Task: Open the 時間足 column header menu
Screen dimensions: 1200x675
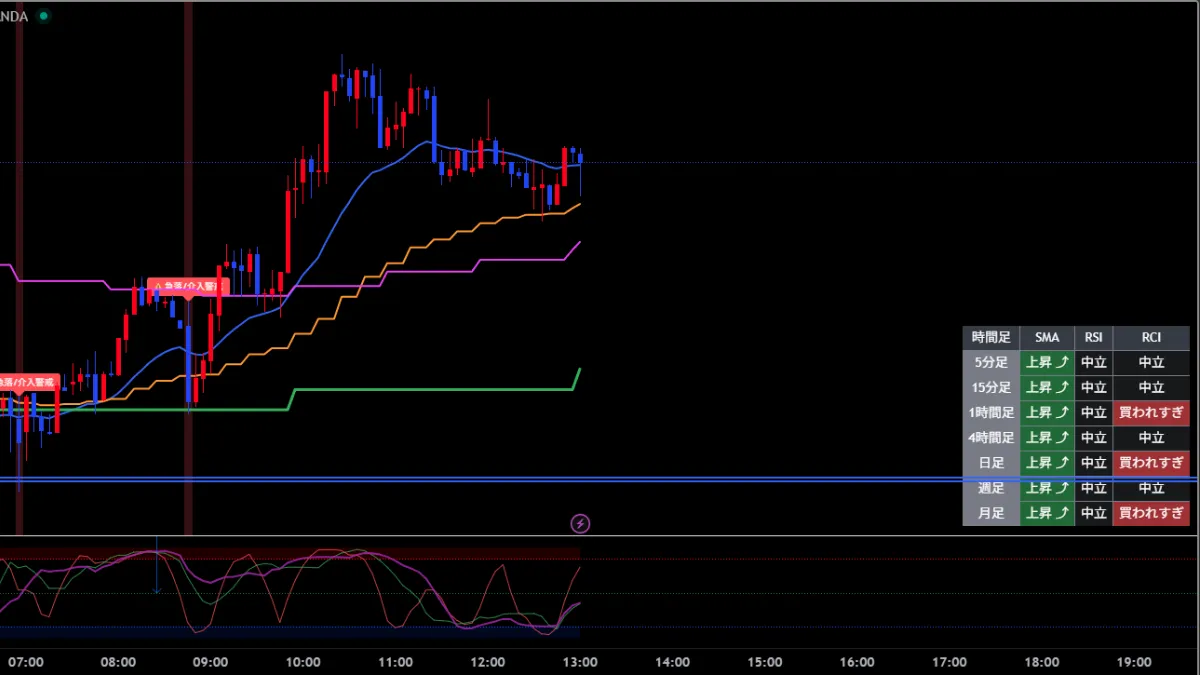Action: pyautogui.click(x=990, y=337)
